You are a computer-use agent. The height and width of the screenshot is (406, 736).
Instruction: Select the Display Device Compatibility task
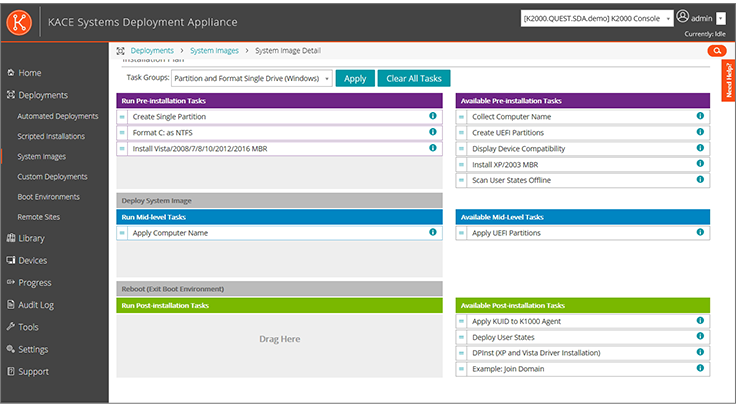583,149
